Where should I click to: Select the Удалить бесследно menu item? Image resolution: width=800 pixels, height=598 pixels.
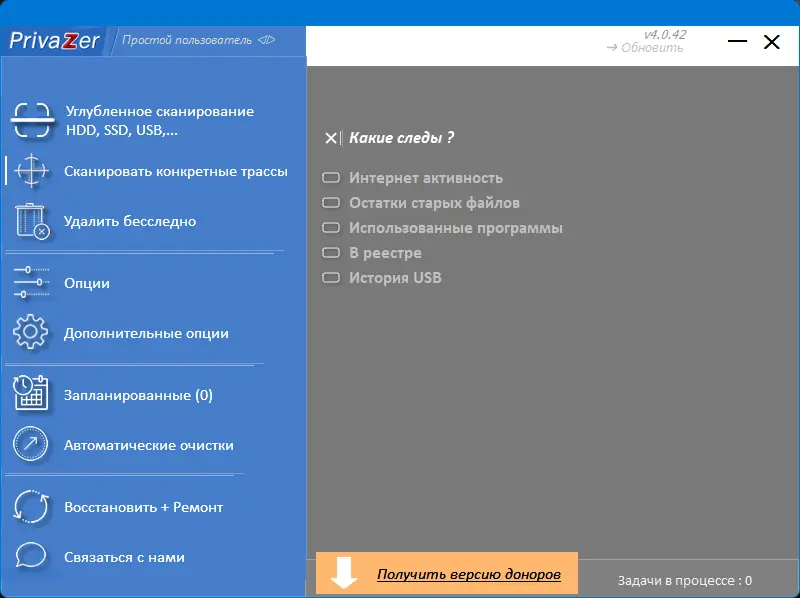click(x=130, y=221)
